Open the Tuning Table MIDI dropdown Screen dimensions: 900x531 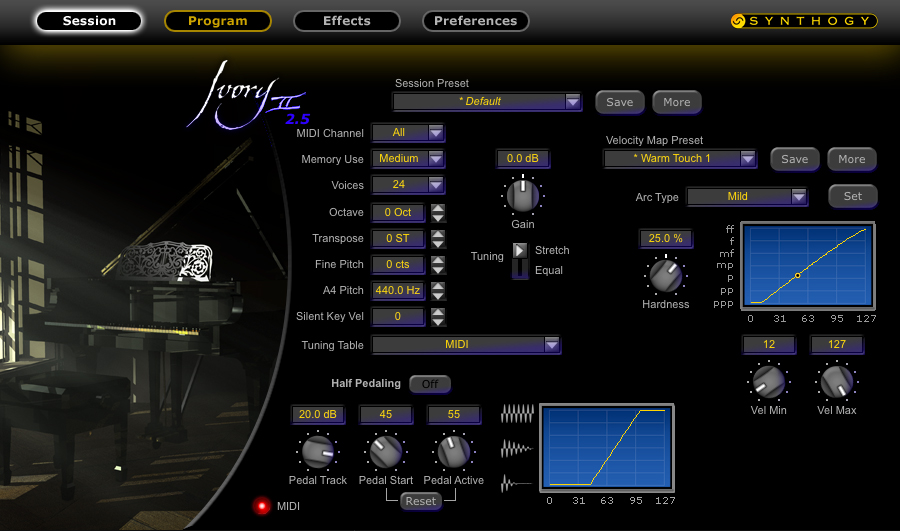click(x=466, y=344)
